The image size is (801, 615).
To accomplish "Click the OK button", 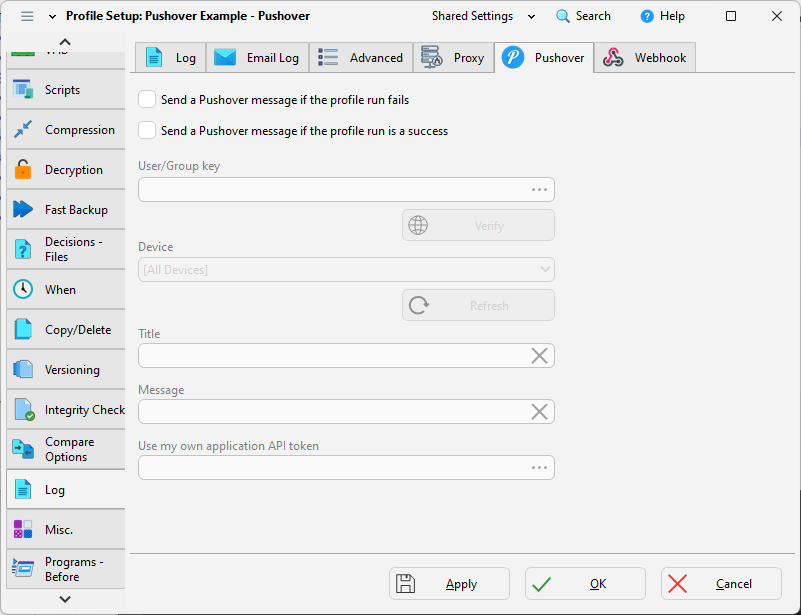I will pyautogui.click(x=585, y=583).
